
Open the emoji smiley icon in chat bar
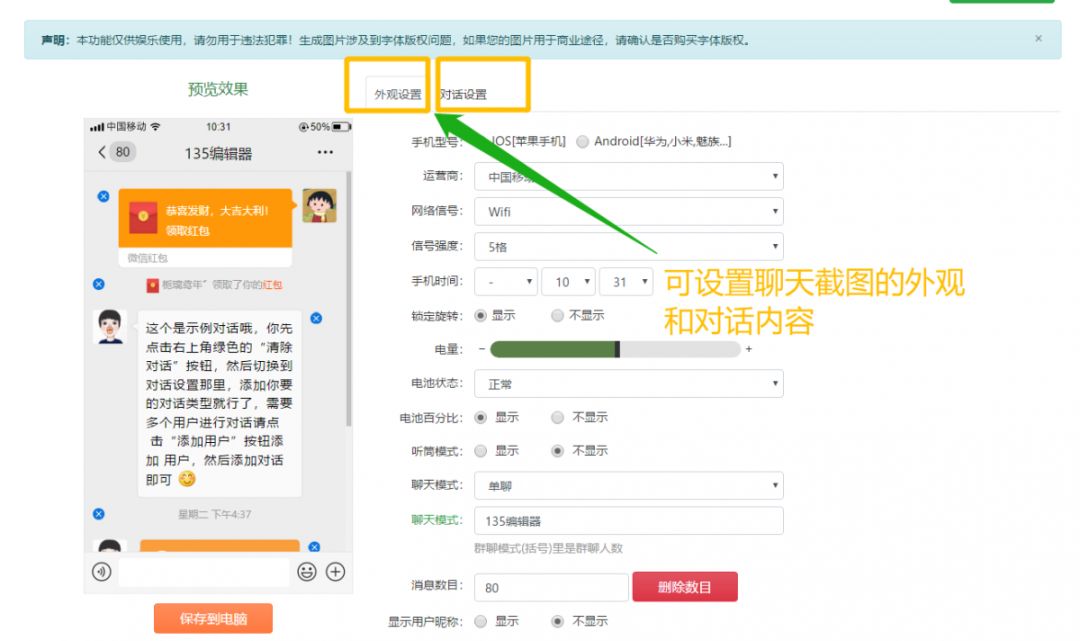point(307,571)
